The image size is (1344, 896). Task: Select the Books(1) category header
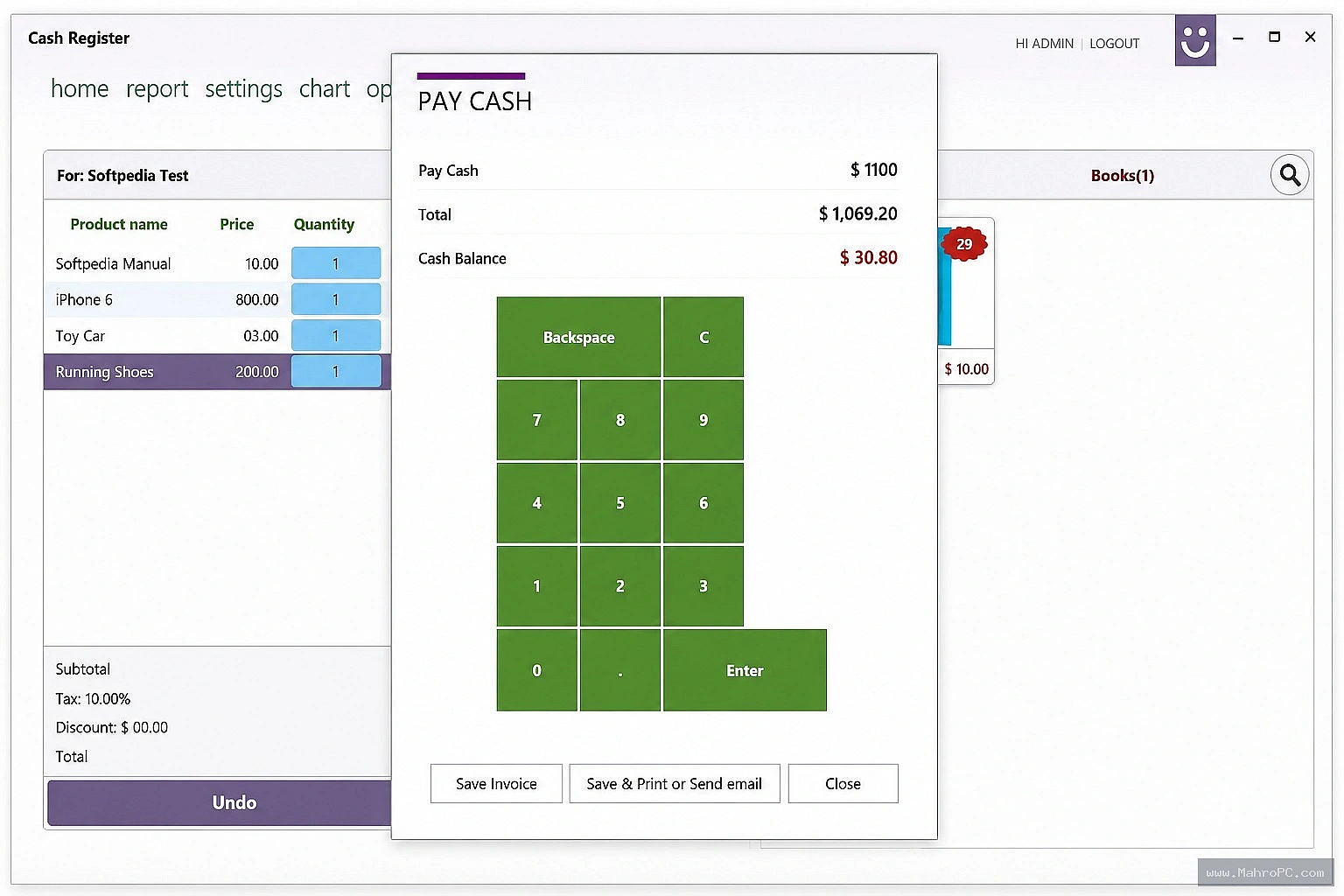click(x=1123, y=176)
